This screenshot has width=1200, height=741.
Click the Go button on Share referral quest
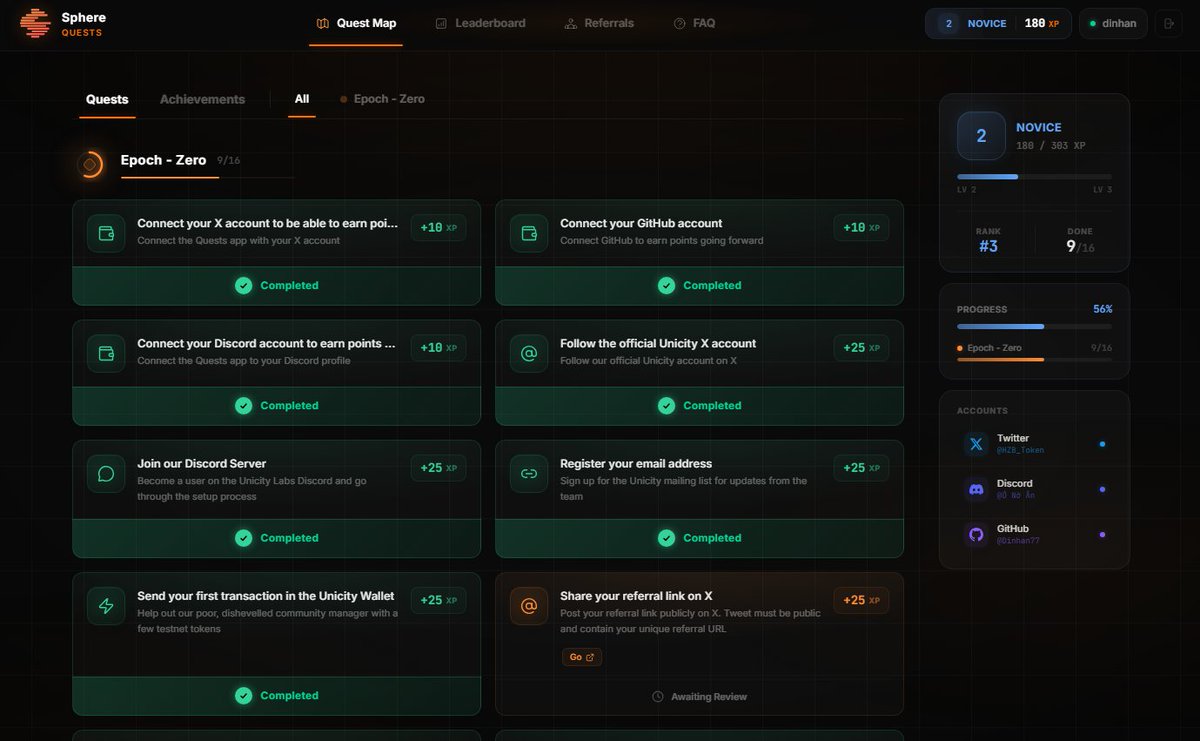click(x=581, y=657)
